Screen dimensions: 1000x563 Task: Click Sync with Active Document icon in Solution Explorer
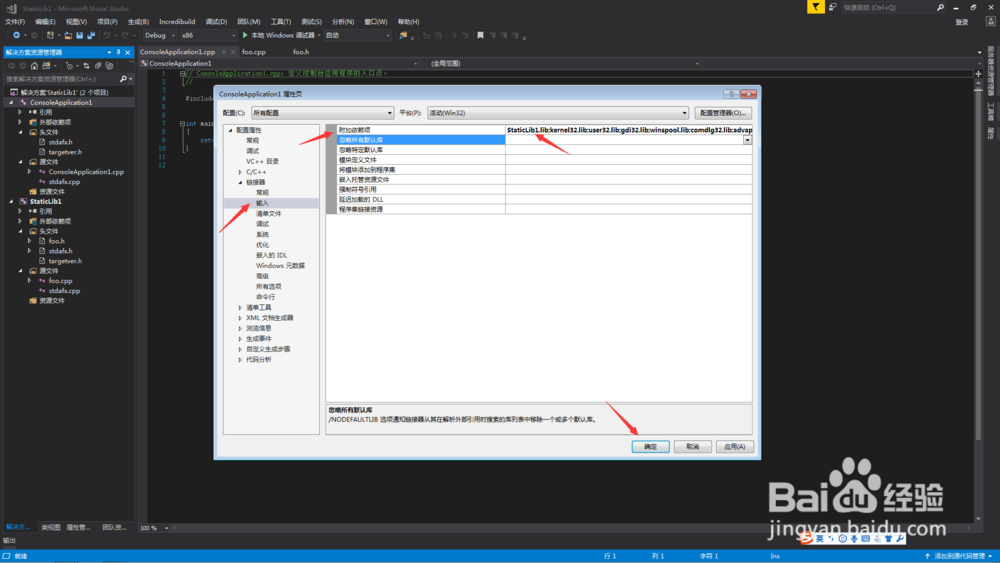click(x=86, y=66)
